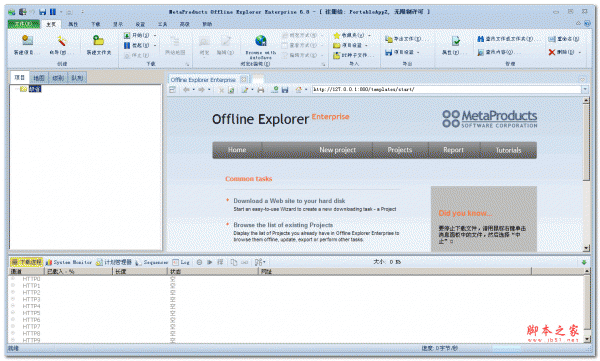This screenshot has width=600, height=361.
Task: Click the browser Home icon
Action: (x=298, y=90)
